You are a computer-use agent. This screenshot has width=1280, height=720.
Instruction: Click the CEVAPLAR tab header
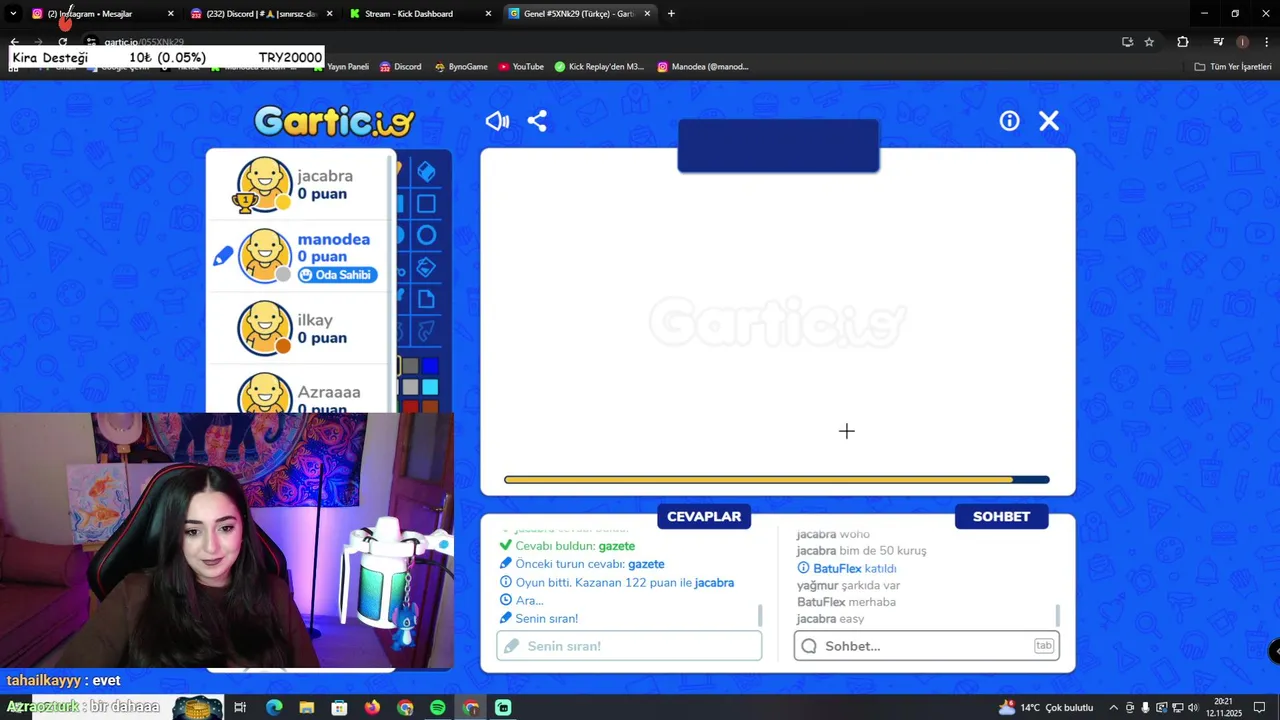(704, 516)
